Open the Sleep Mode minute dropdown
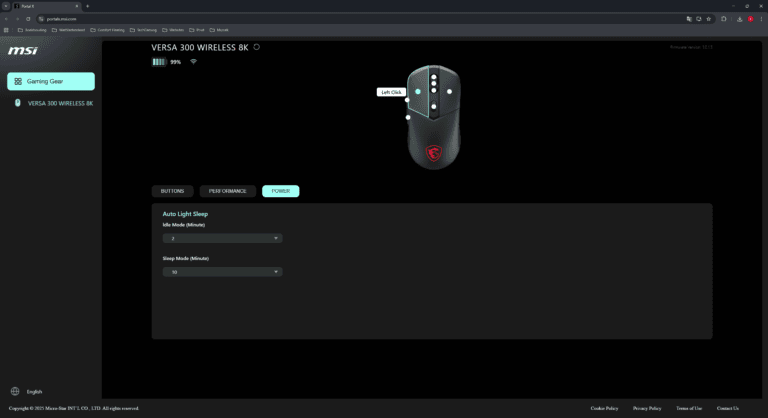 click(x=222, y=271)
